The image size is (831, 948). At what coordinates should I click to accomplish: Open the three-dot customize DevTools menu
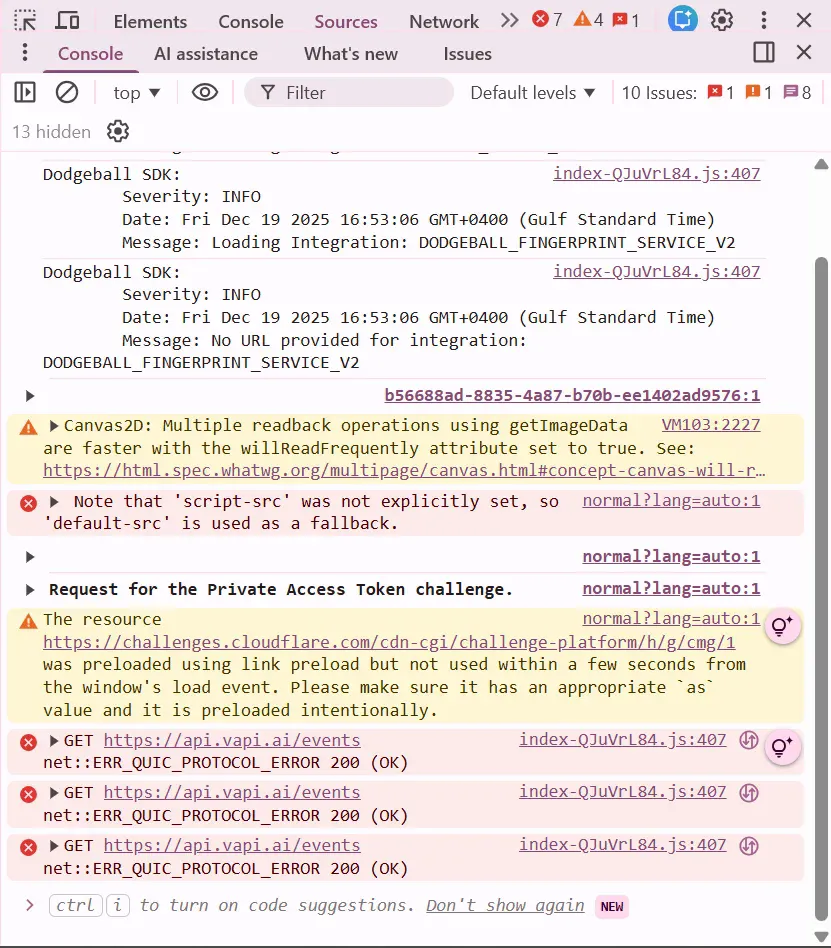tap(763, 20)
